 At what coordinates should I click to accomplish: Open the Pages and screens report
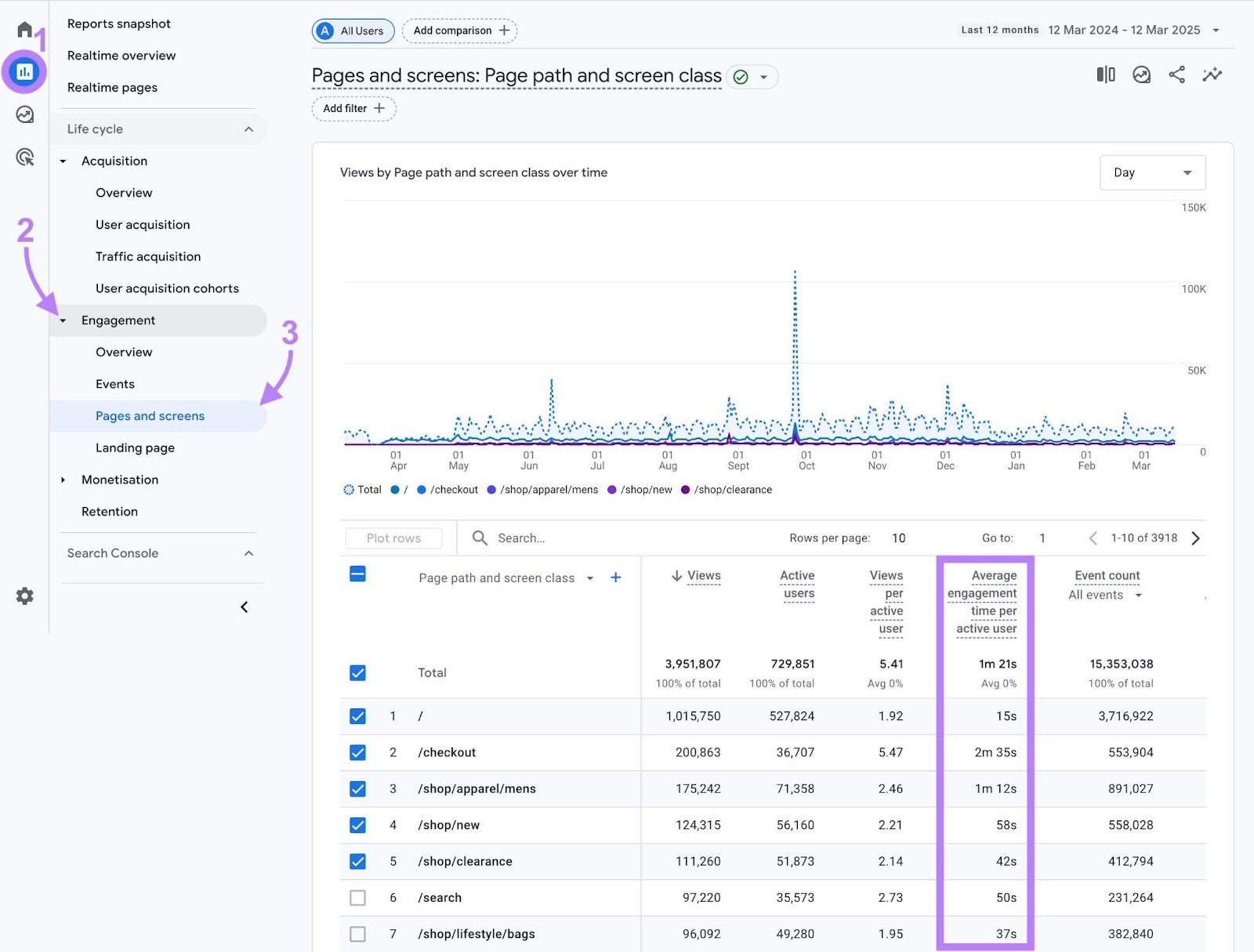(x=150, y=416)
